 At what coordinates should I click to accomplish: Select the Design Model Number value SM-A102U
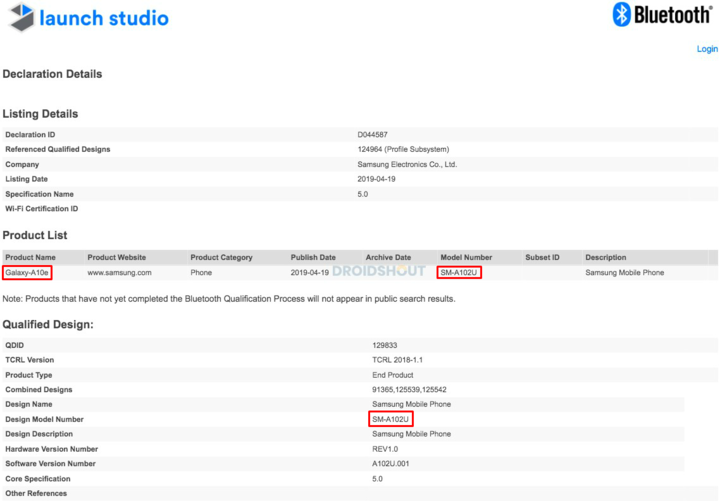click(x=391, y=419)
